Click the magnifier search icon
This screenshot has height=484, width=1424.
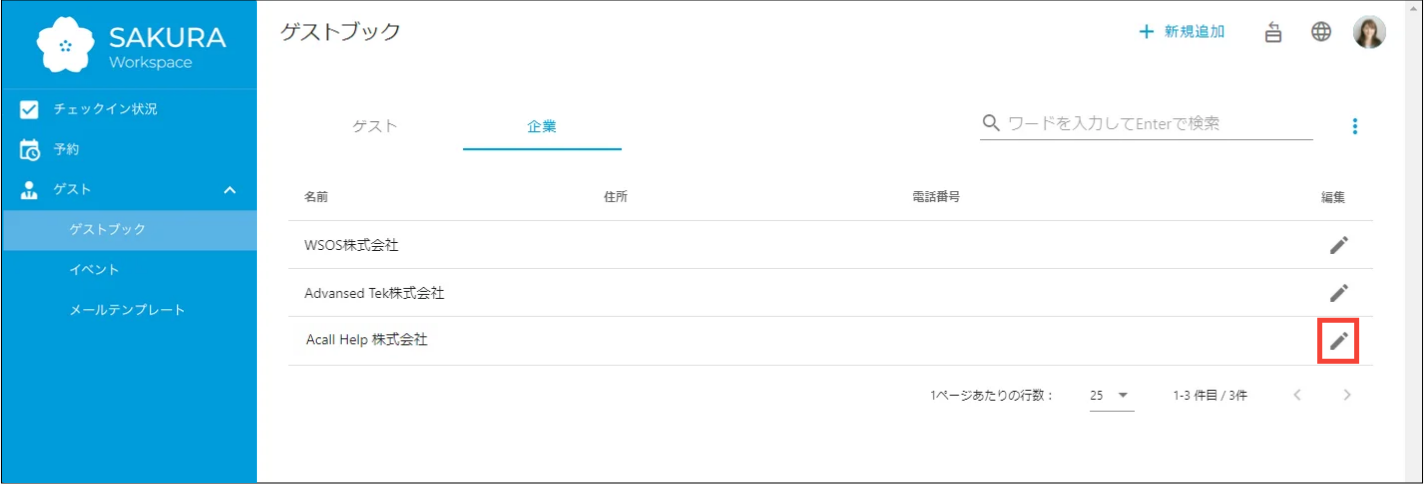pos(992,124)
